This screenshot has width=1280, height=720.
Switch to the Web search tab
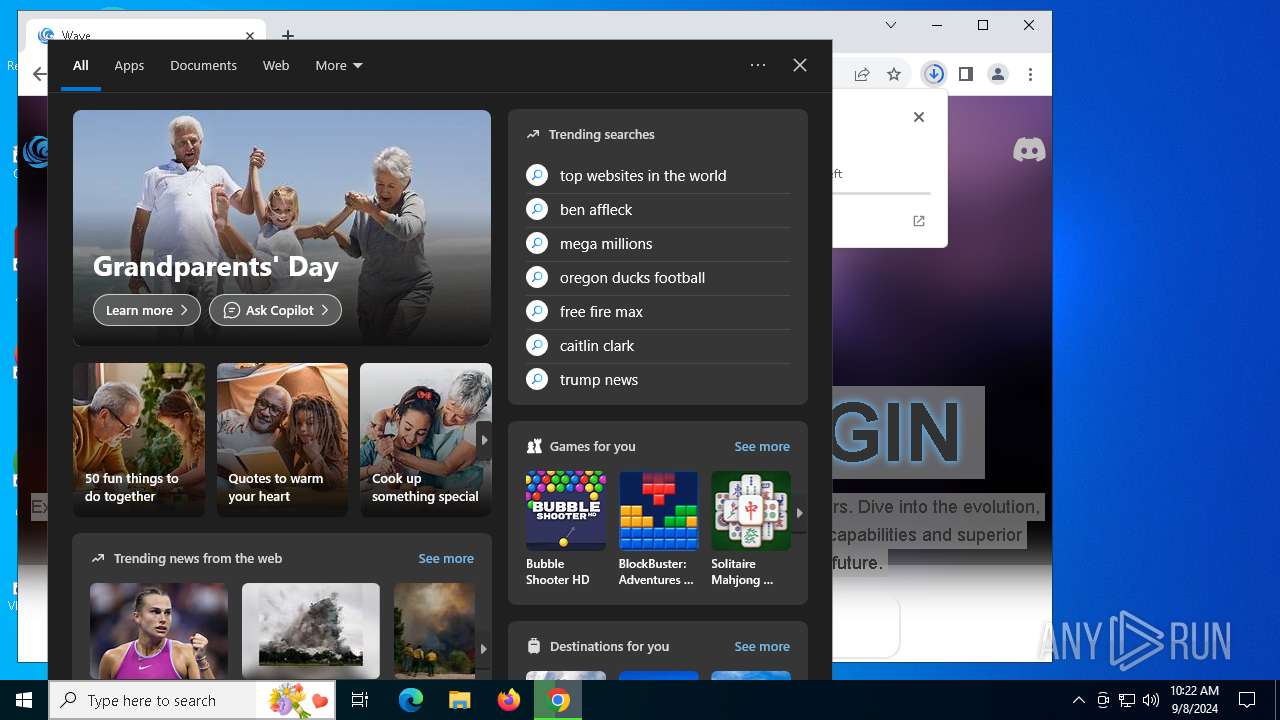pos(276,65)
